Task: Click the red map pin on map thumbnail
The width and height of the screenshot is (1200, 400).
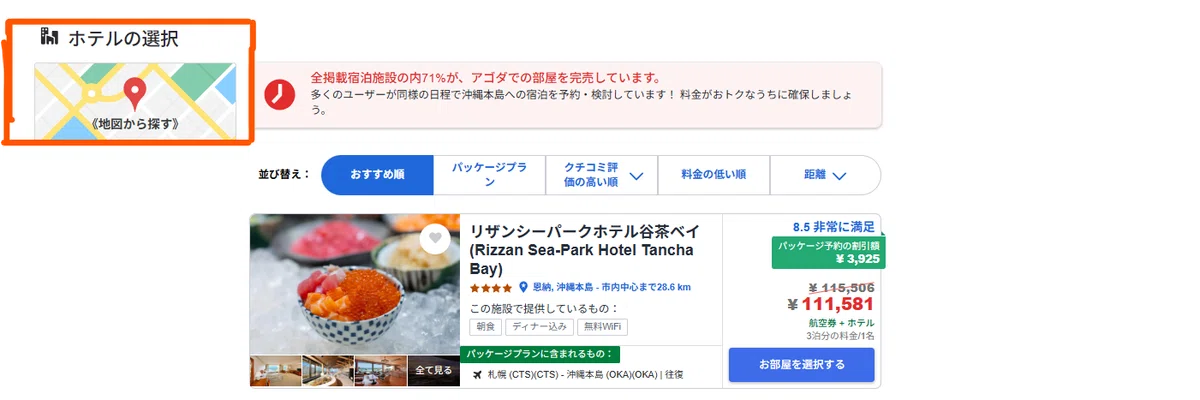Action: point(134,95)
